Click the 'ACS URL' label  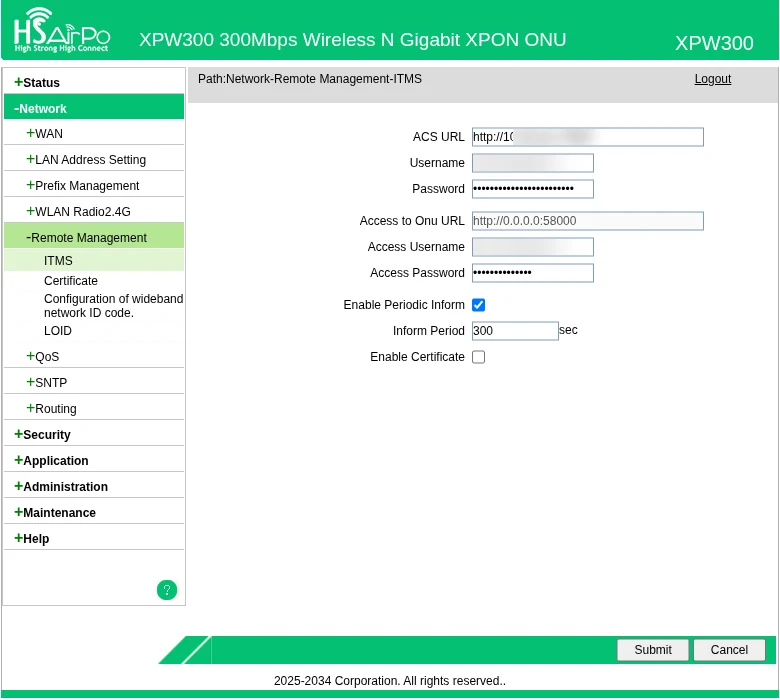[438, 137]
